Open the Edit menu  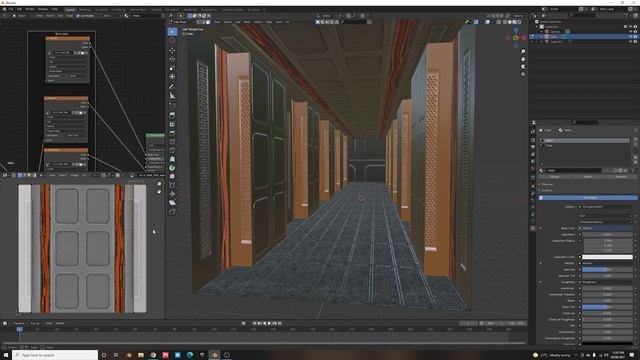19,9
